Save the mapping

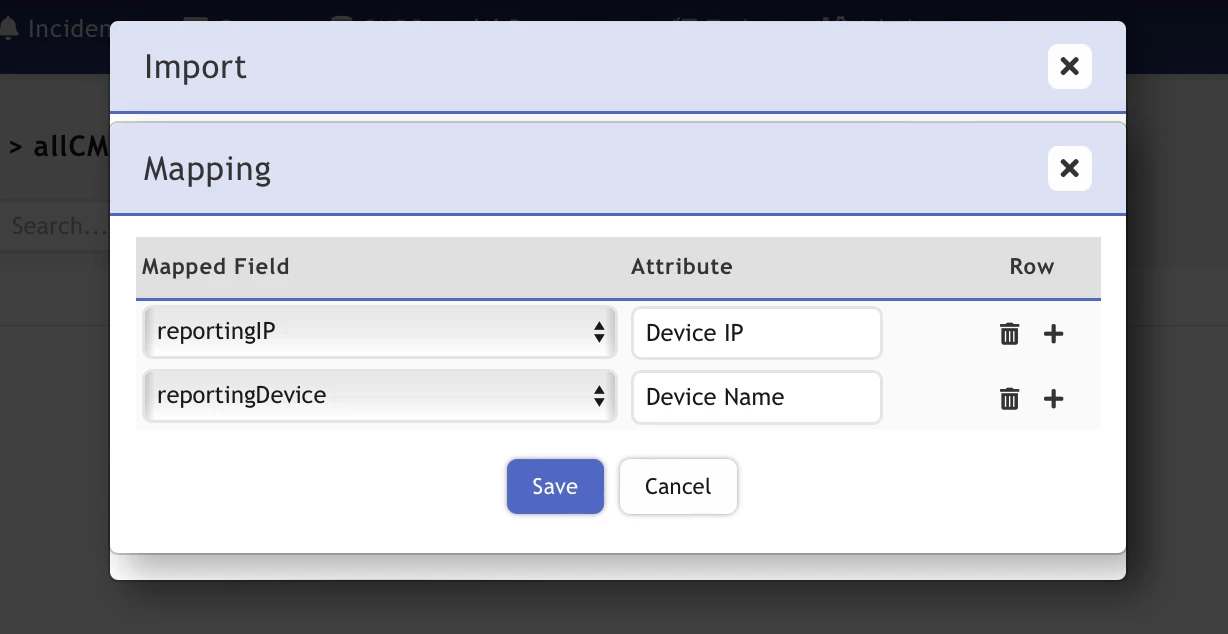(x=555, y=487)
